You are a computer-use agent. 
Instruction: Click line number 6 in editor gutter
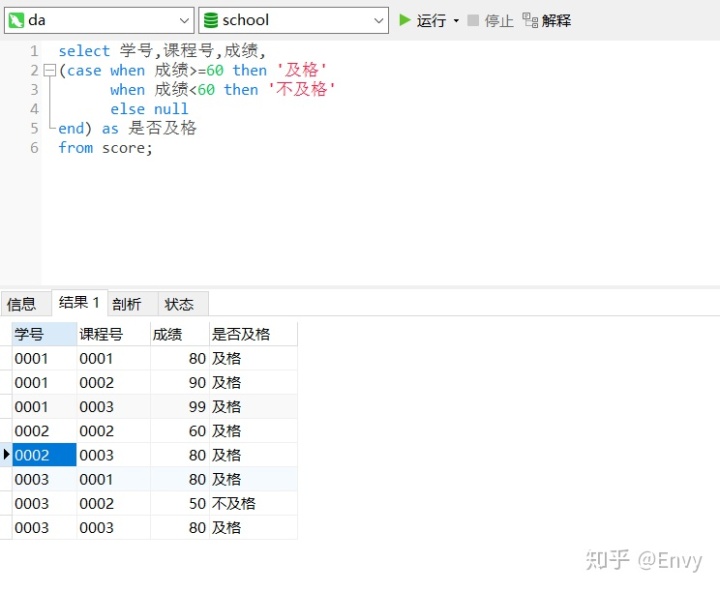34,148
